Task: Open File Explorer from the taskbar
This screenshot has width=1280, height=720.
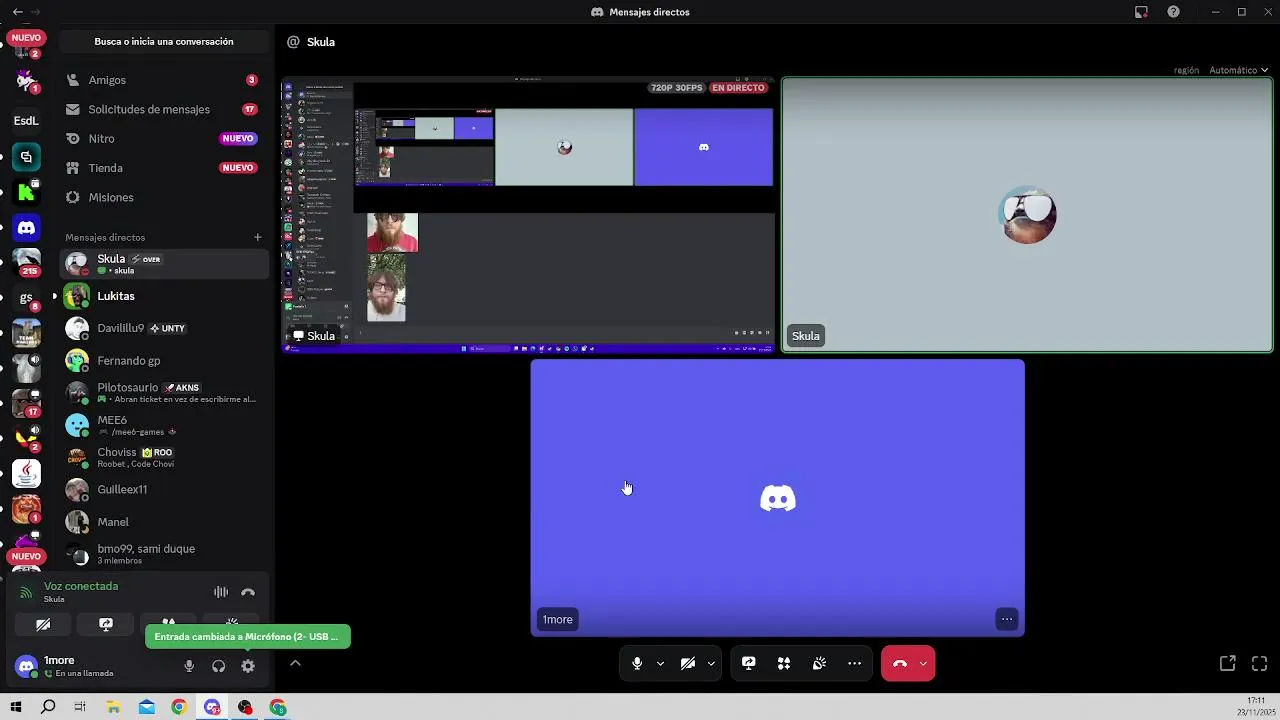Action: pyautogui.click(x=114, y=707)
